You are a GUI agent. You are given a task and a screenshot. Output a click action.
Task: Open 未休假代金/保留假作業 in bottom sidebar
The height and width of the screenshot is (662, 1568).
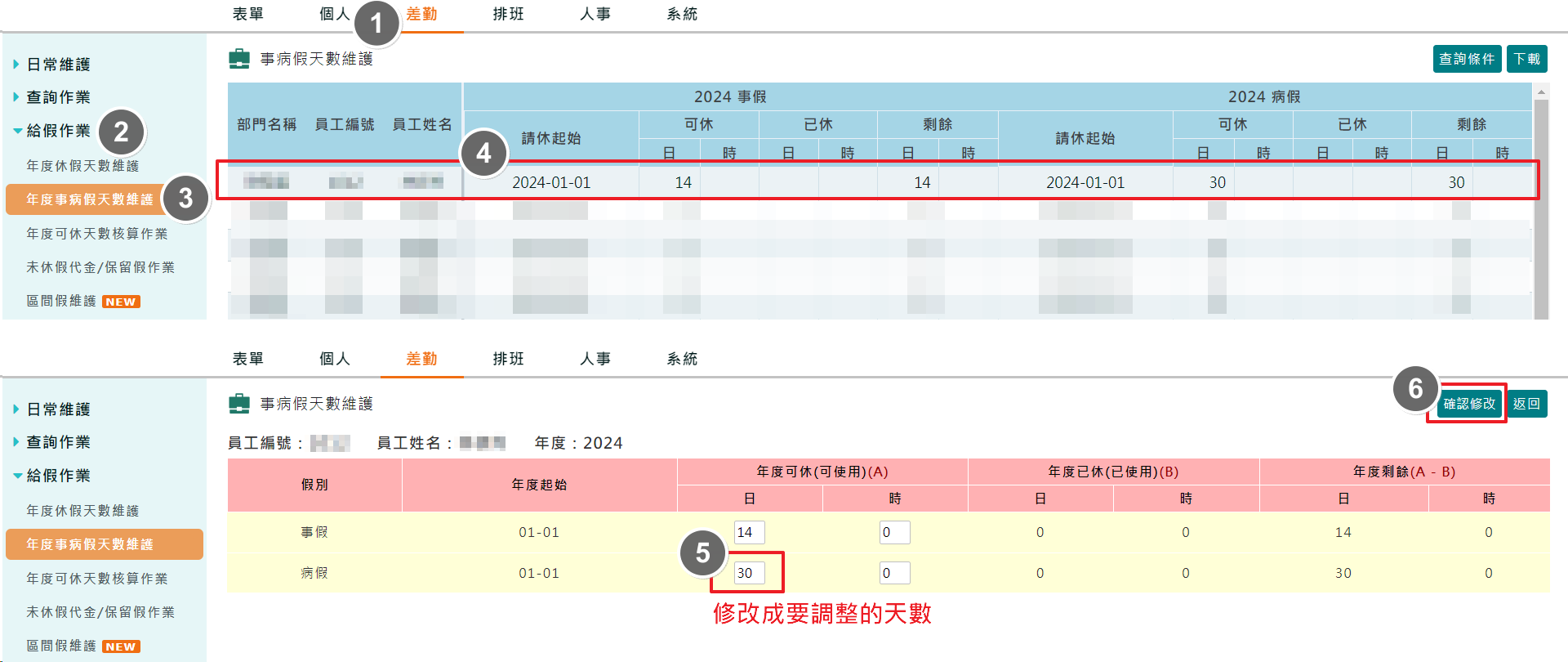pos(100,612)
